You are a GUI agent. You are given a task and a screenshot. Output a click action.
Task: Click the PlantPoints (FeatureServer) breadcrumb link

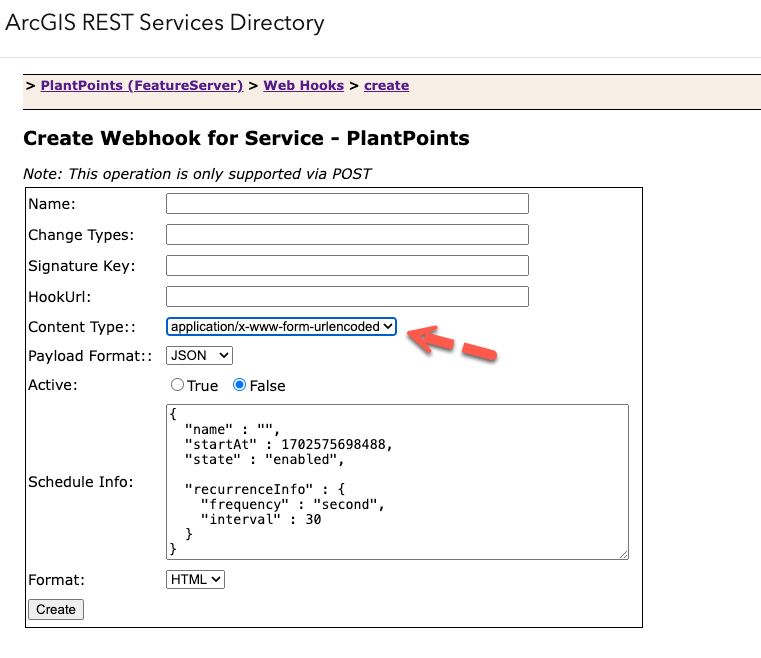[141, 86]
